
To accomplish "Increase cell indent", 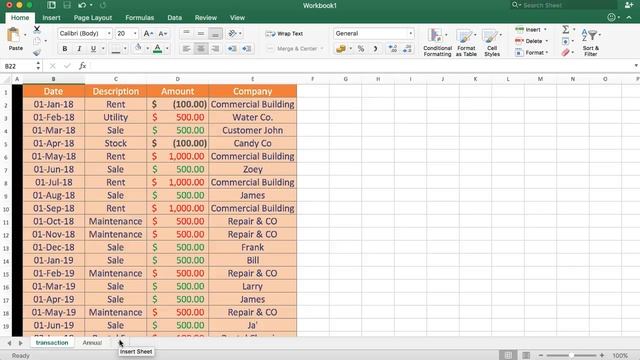I will 247,49.
